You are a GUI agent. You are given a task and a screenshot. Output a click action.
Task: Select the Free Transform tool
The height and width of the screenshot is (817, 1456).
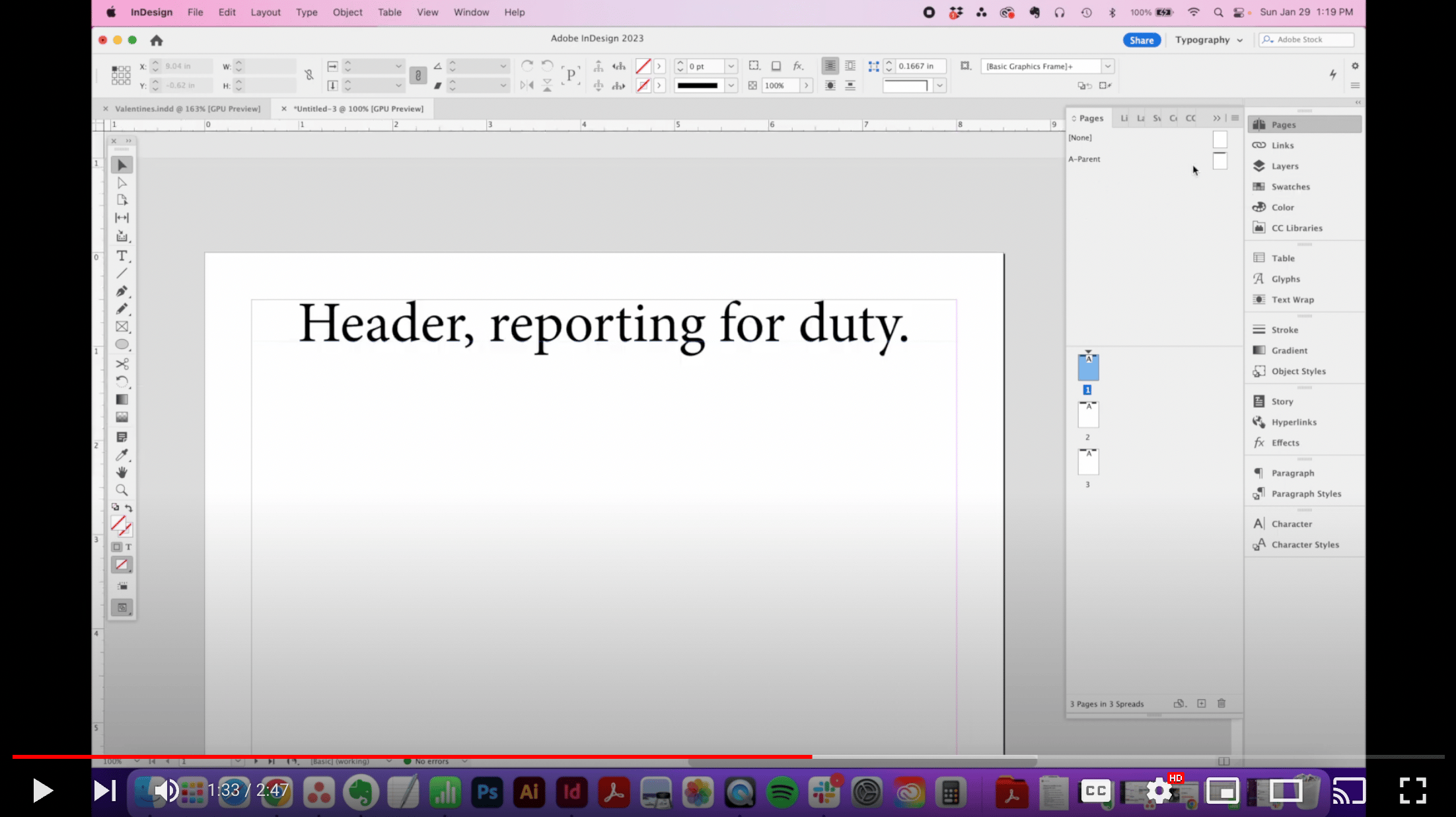pyautogui.click(x=122, y=381)
